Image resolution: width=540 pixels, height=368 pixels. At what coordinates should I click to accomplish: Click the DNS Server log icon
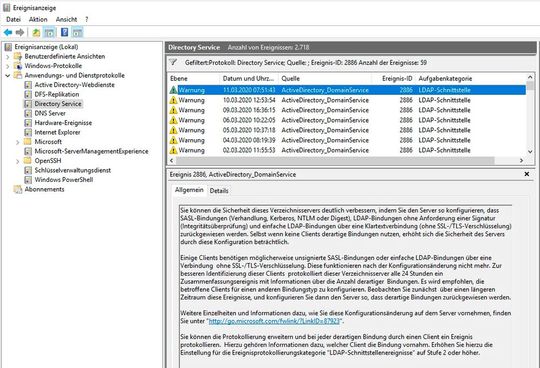(28, 113)
